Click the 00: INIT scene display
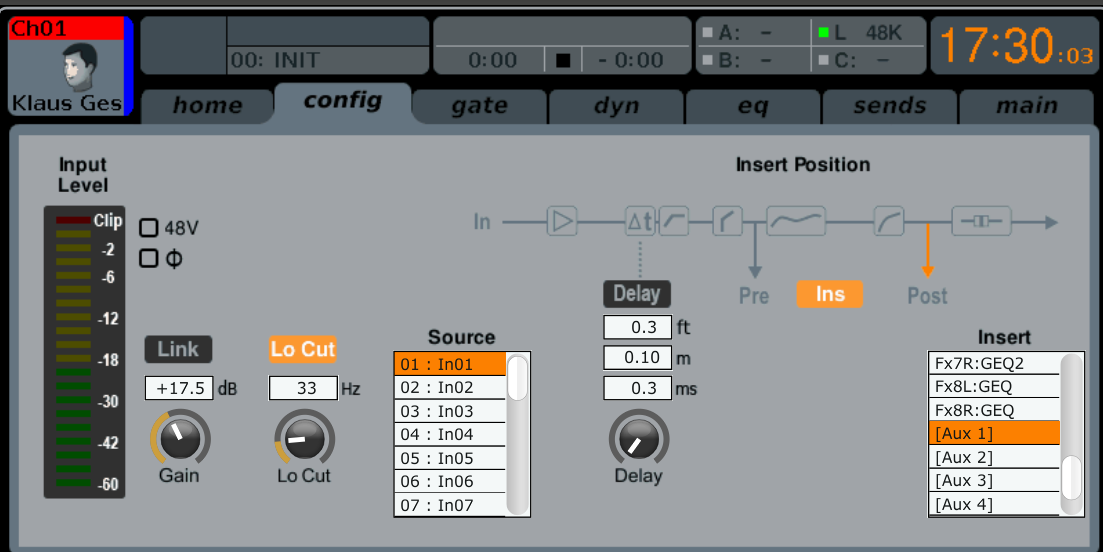 click(x=328, y=60)
